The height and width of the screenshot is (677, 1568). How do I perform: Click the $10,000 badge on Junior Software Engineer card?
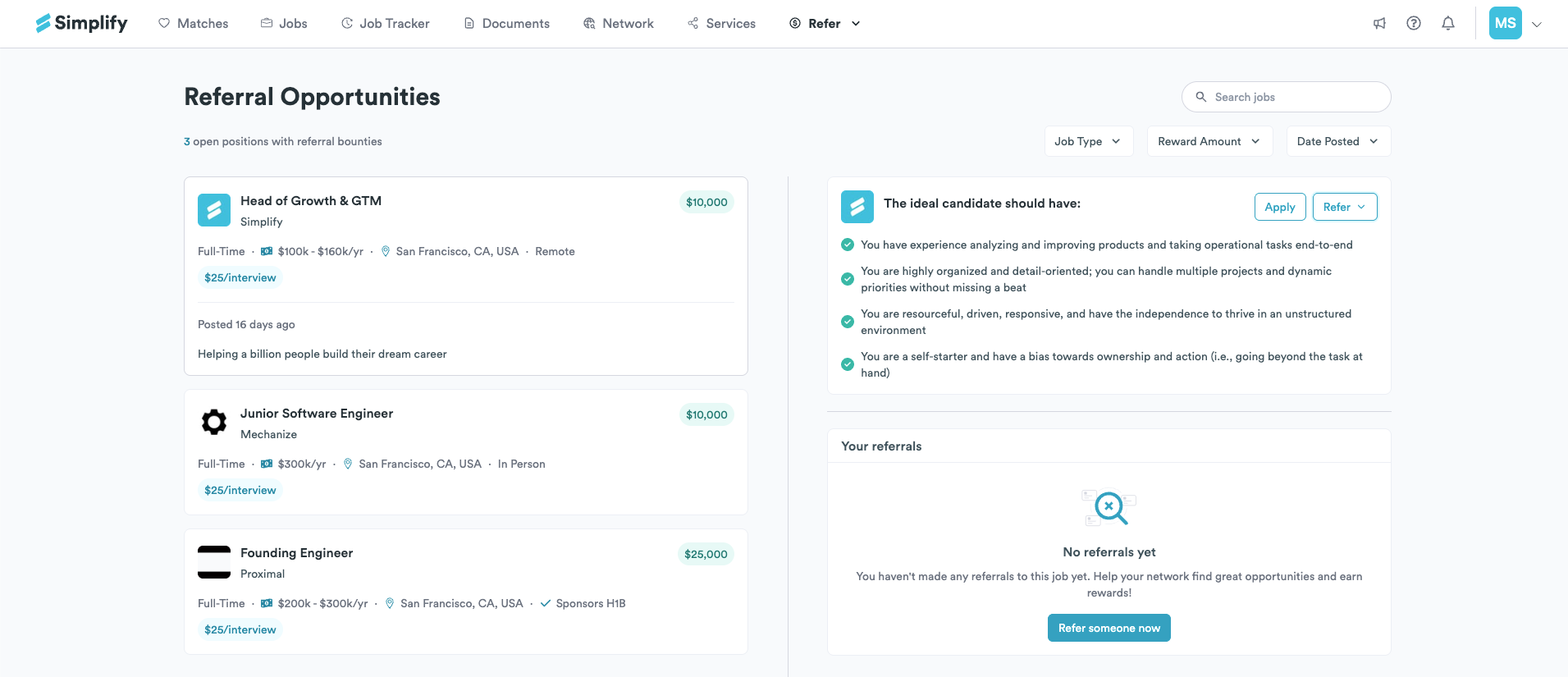707,414
